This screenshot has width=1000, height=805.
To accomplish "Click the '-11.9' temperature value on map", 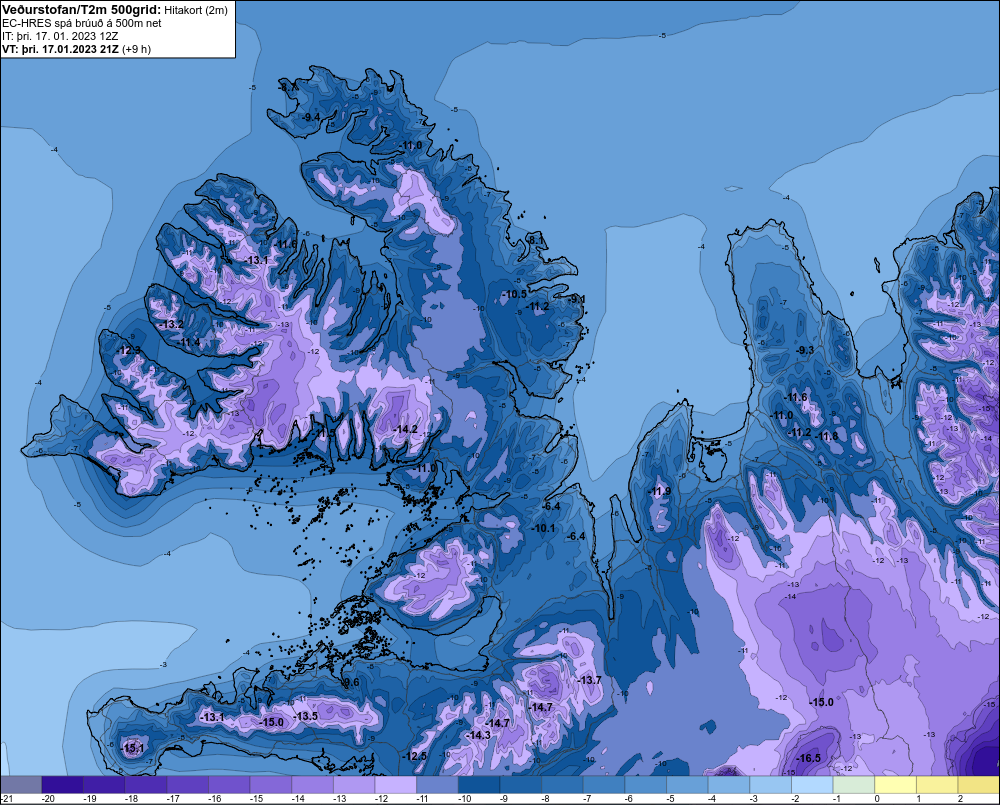I will coord(659,491).
